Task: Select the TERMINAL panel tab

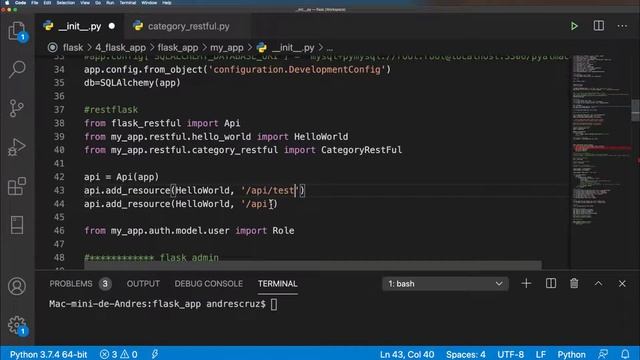Action: point(278,284)
